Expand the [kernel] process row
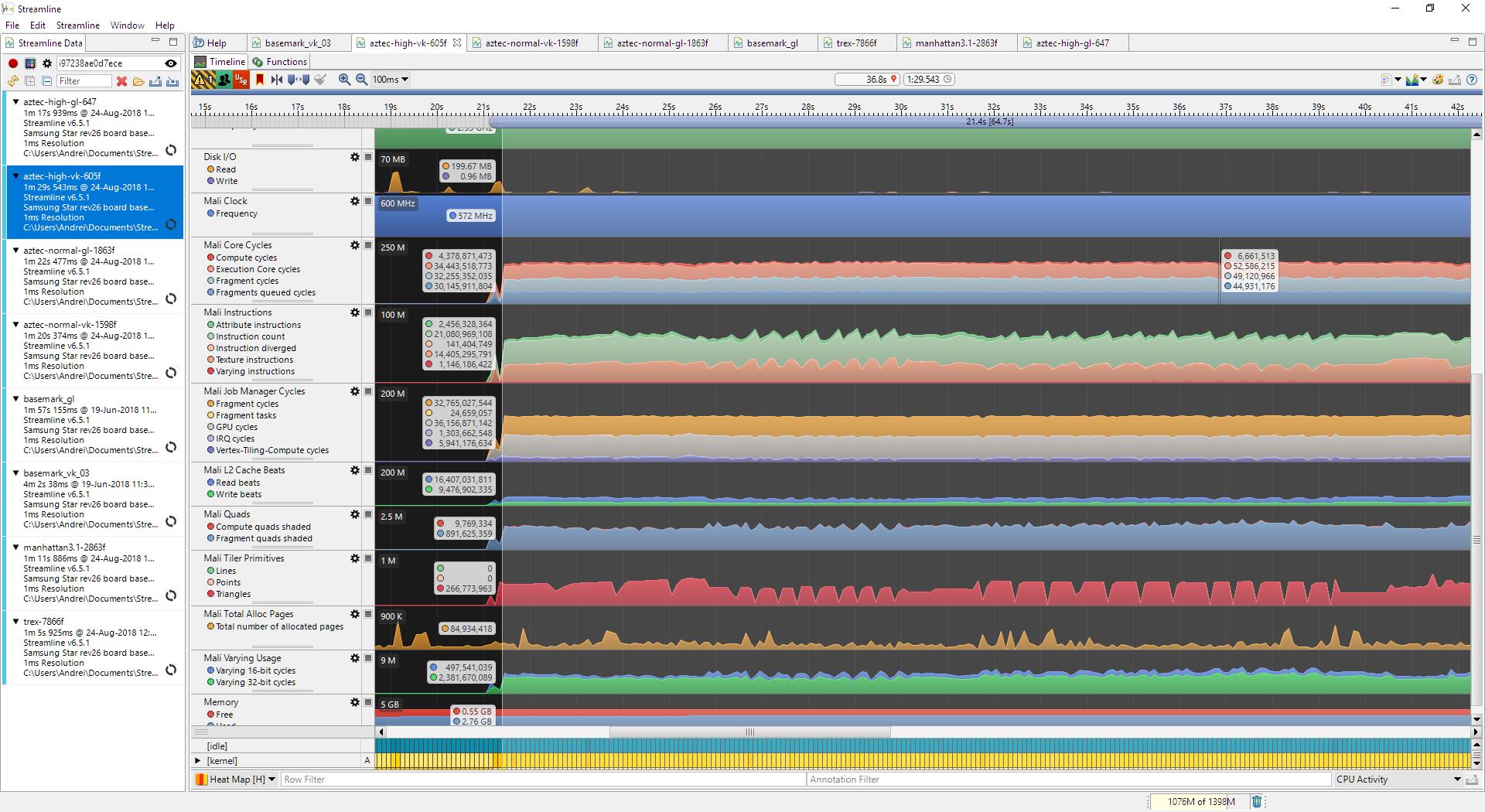Viewport: 1485px width, 812px height. (x=198, y=761)
